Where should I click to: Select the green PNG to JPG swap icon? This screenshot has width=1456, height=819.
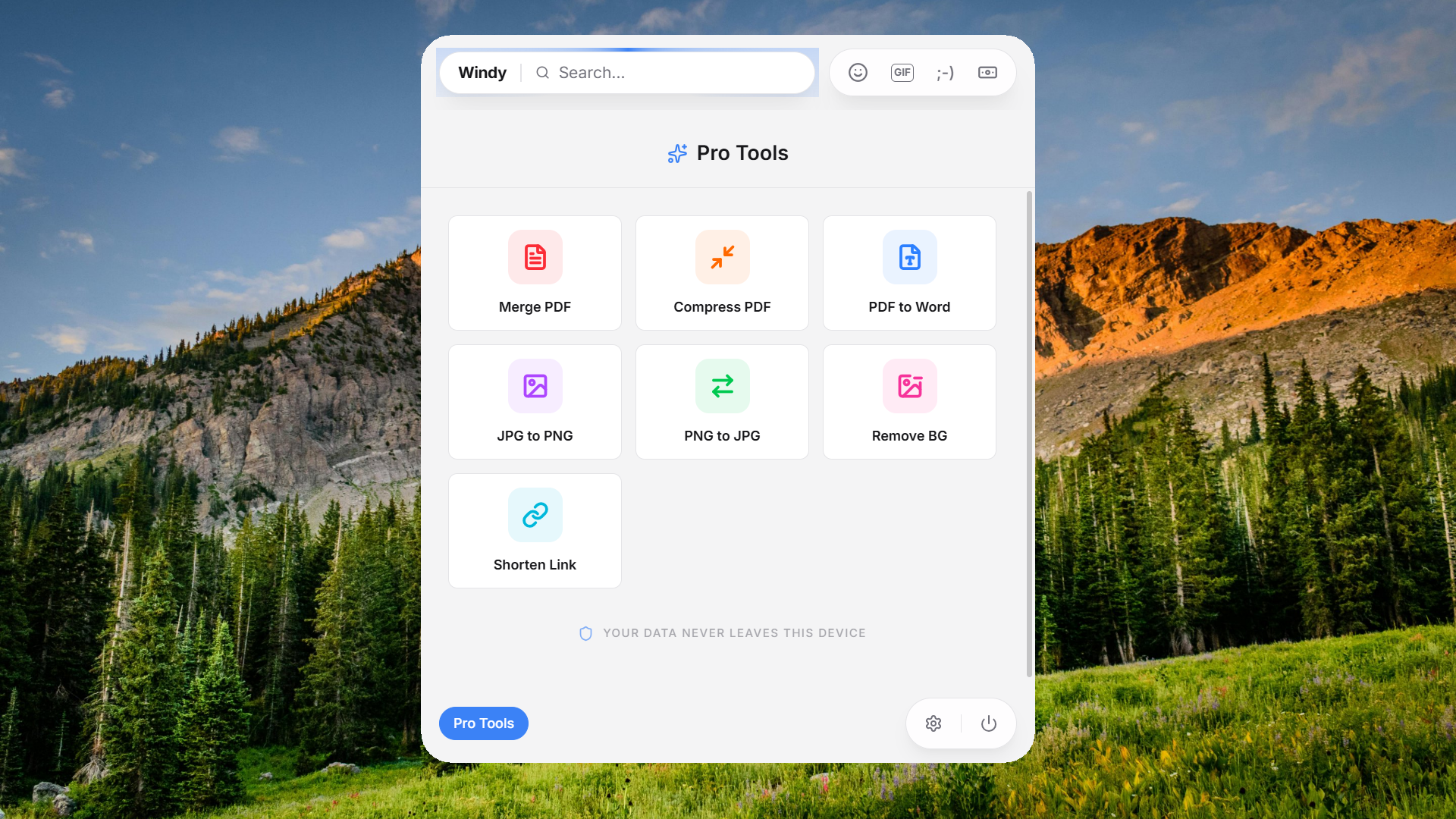pos(721,386)
